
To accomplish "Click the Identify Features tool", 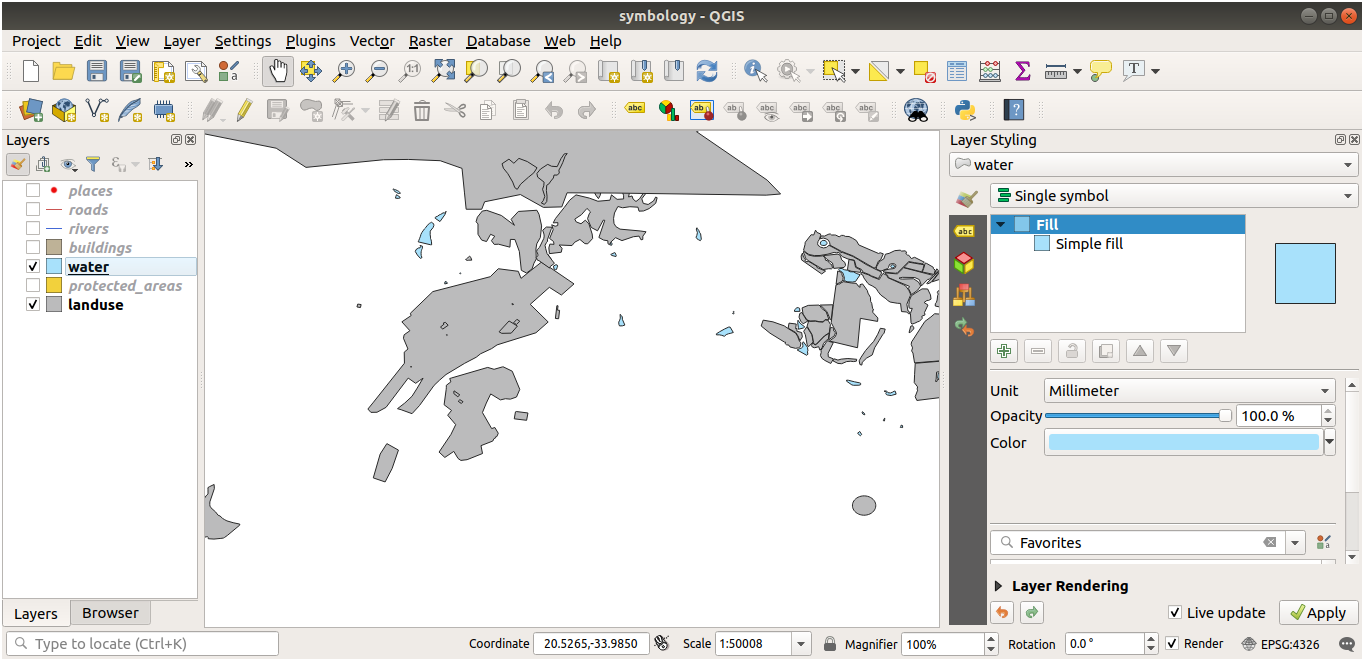I will pyautogui.click(x=755, y=71).
